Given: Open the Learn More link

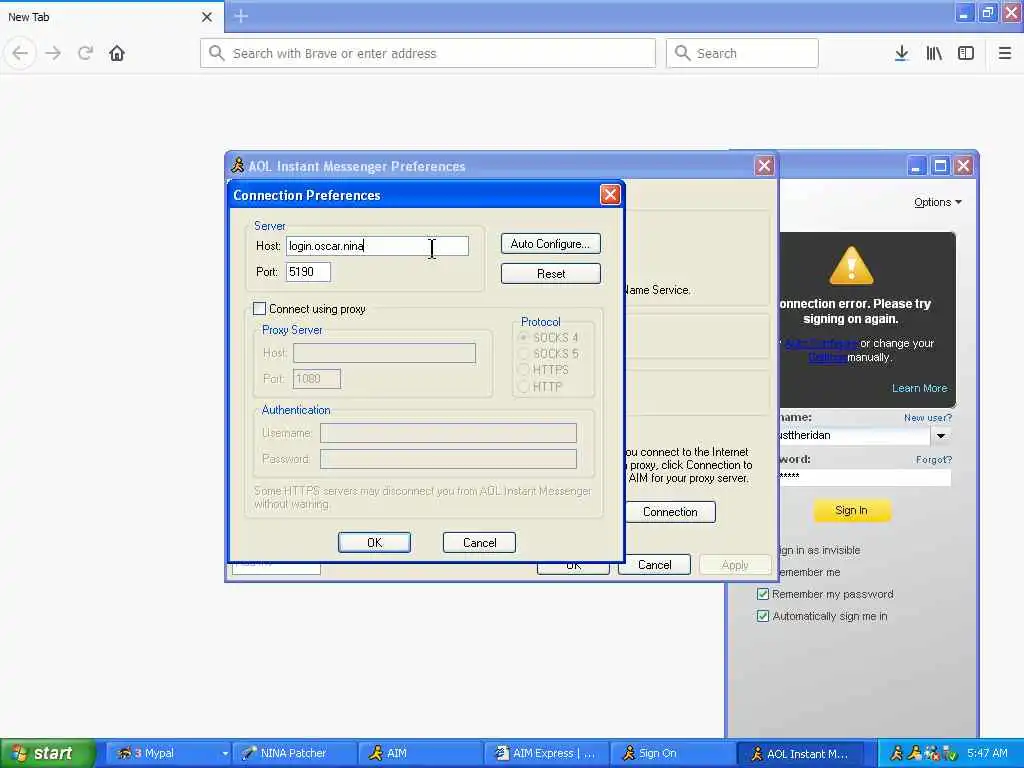Looking at the screenshot, I should [x=920, y=389].
